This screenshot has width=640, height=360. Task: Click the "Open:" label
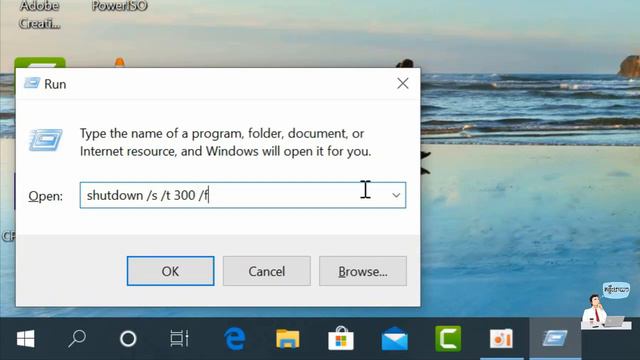pyautogui.click(x=45, y=196)
